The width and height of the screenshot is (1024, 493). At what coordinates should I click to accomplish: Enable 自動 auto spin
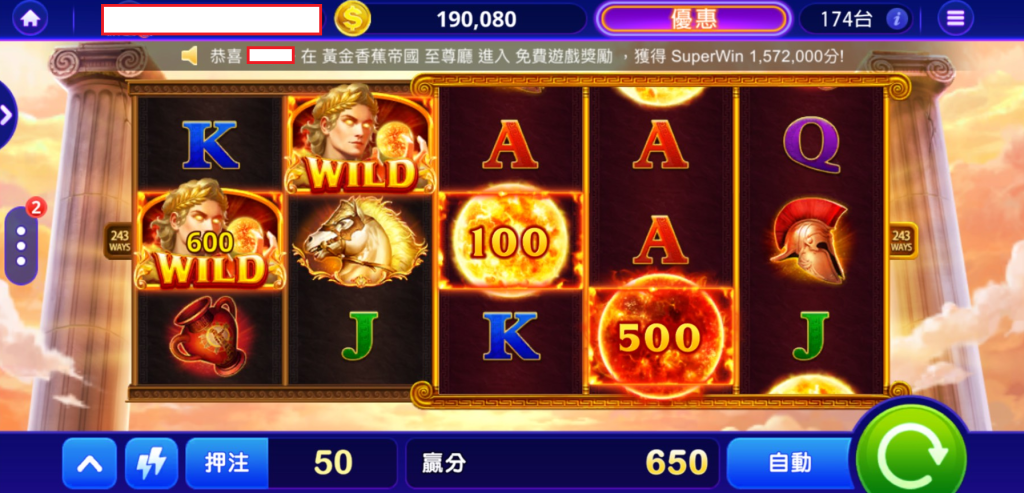790,463
